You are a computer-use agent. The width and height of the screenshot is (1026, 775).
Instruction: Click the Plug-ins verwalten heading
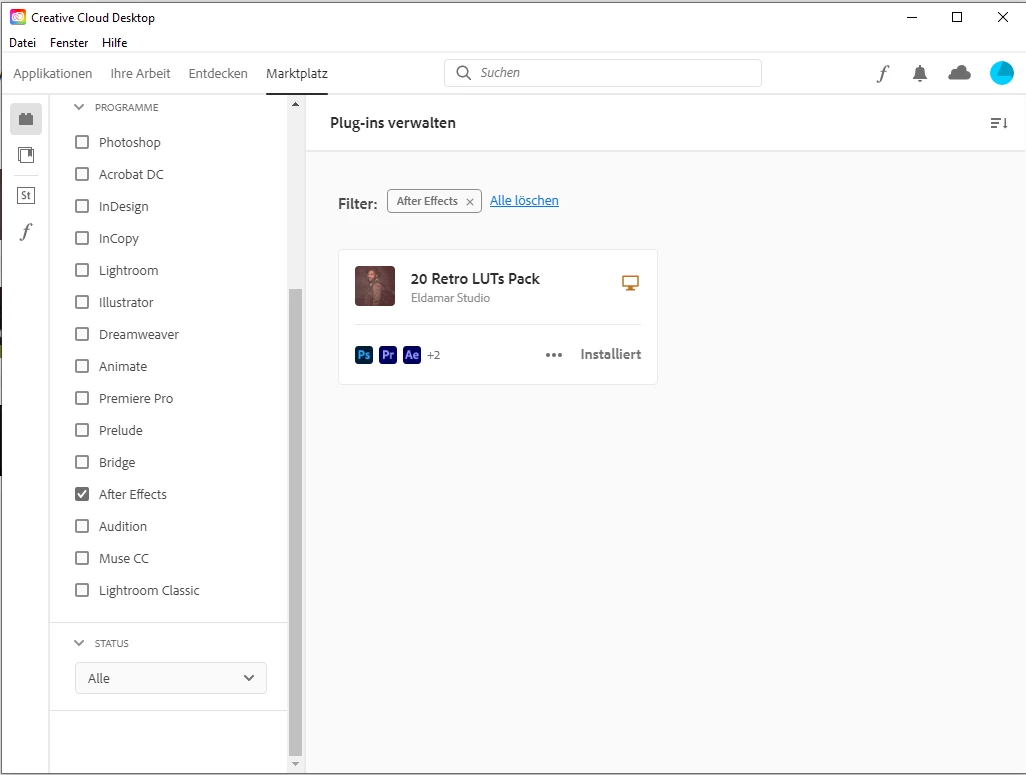(x=393, y=123)
